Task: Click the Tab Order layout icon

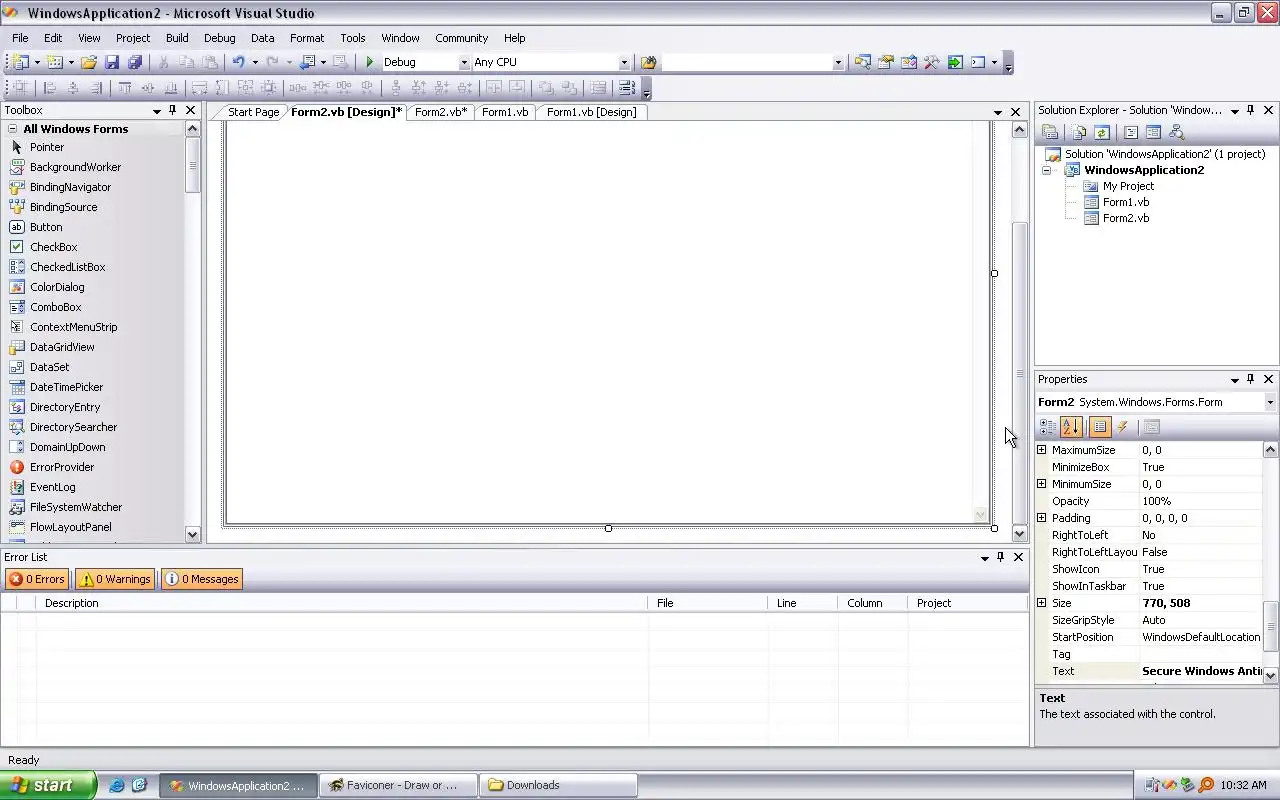Action: [x=626, y=88]
